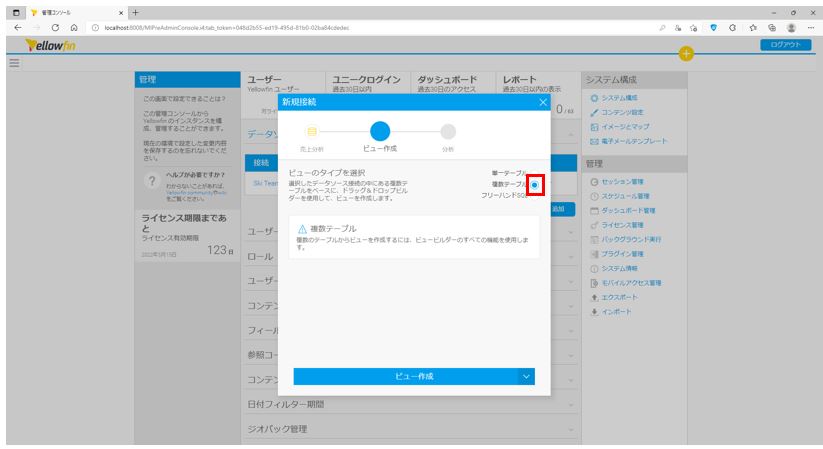Click the browser home icon
The image size is (823, 449).
click(74, 28)
